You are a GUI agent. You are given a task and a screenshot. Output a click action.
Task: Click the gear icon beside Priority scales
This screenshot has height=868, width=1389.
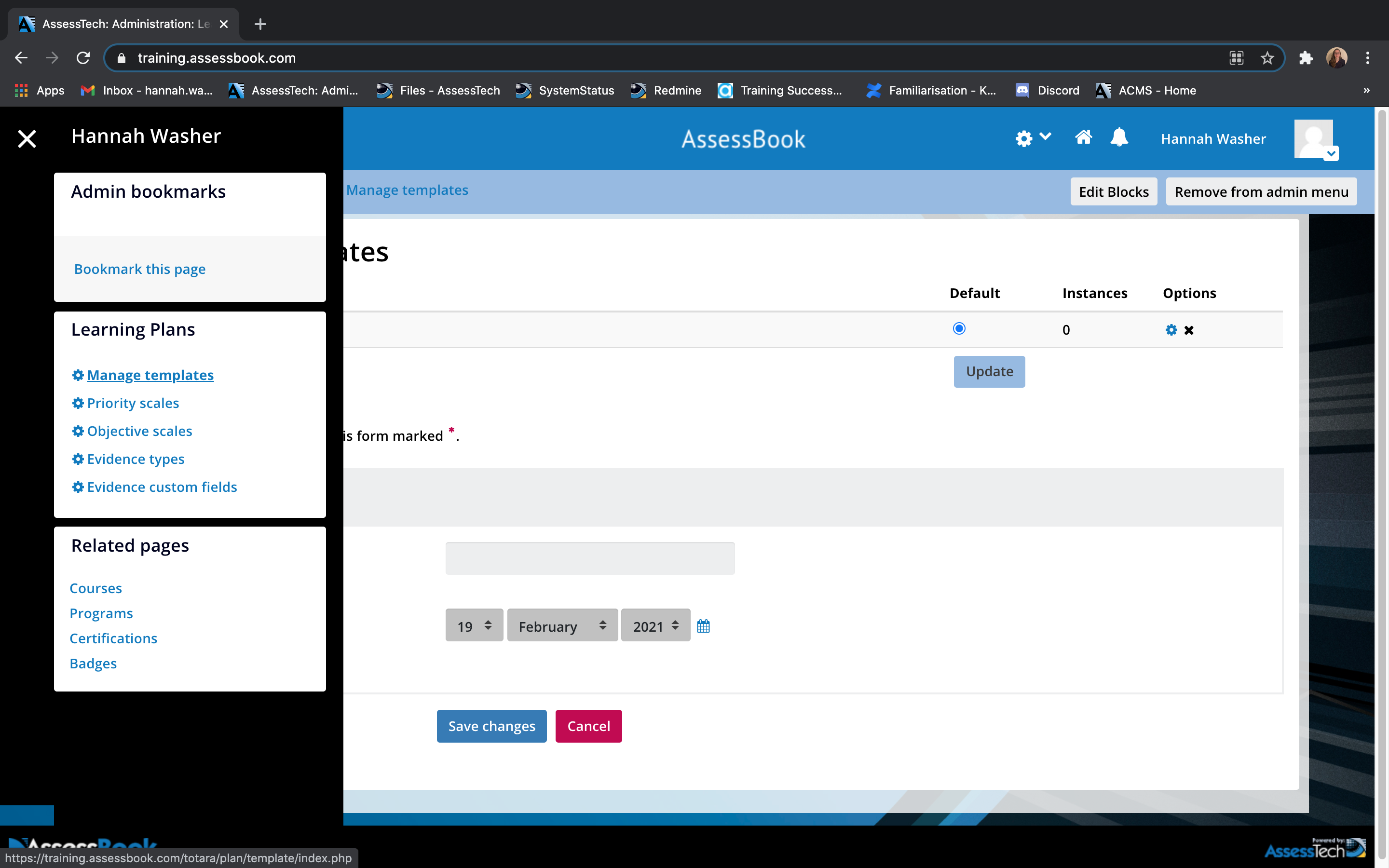click(x=78, y=403)
